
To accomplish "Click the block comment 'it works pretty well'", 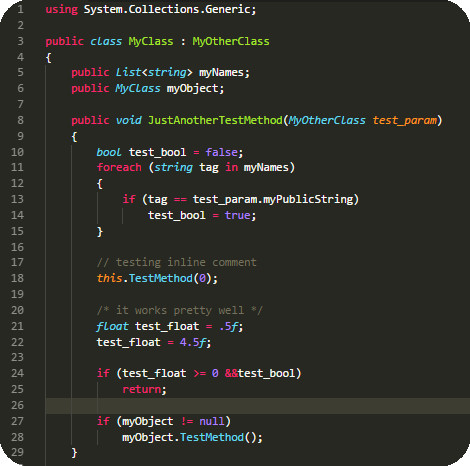I will point(180,310).
